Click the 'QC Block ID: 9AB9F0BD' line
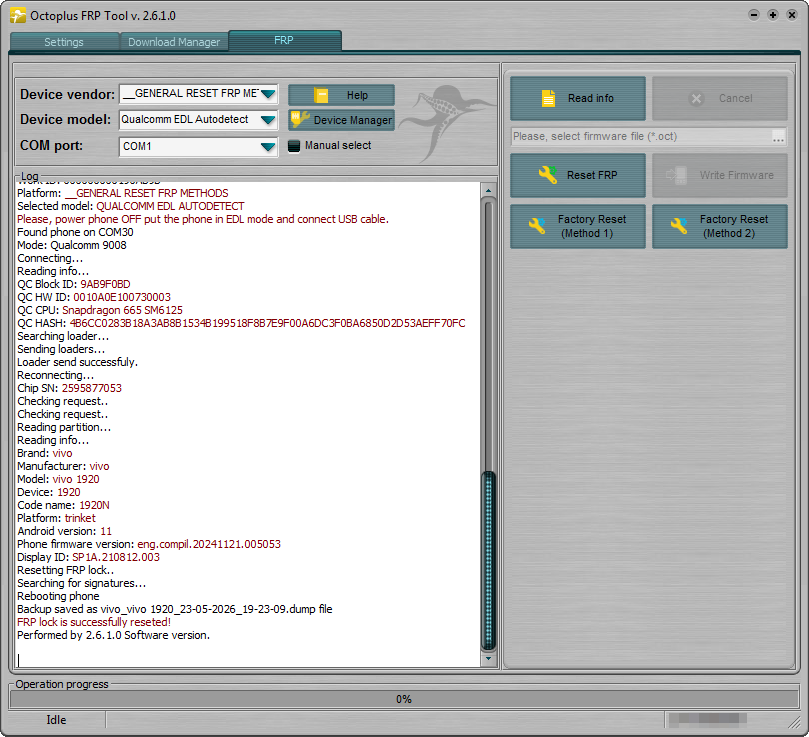Viewport: 809px width, 737px height. (x=74, y=284)
